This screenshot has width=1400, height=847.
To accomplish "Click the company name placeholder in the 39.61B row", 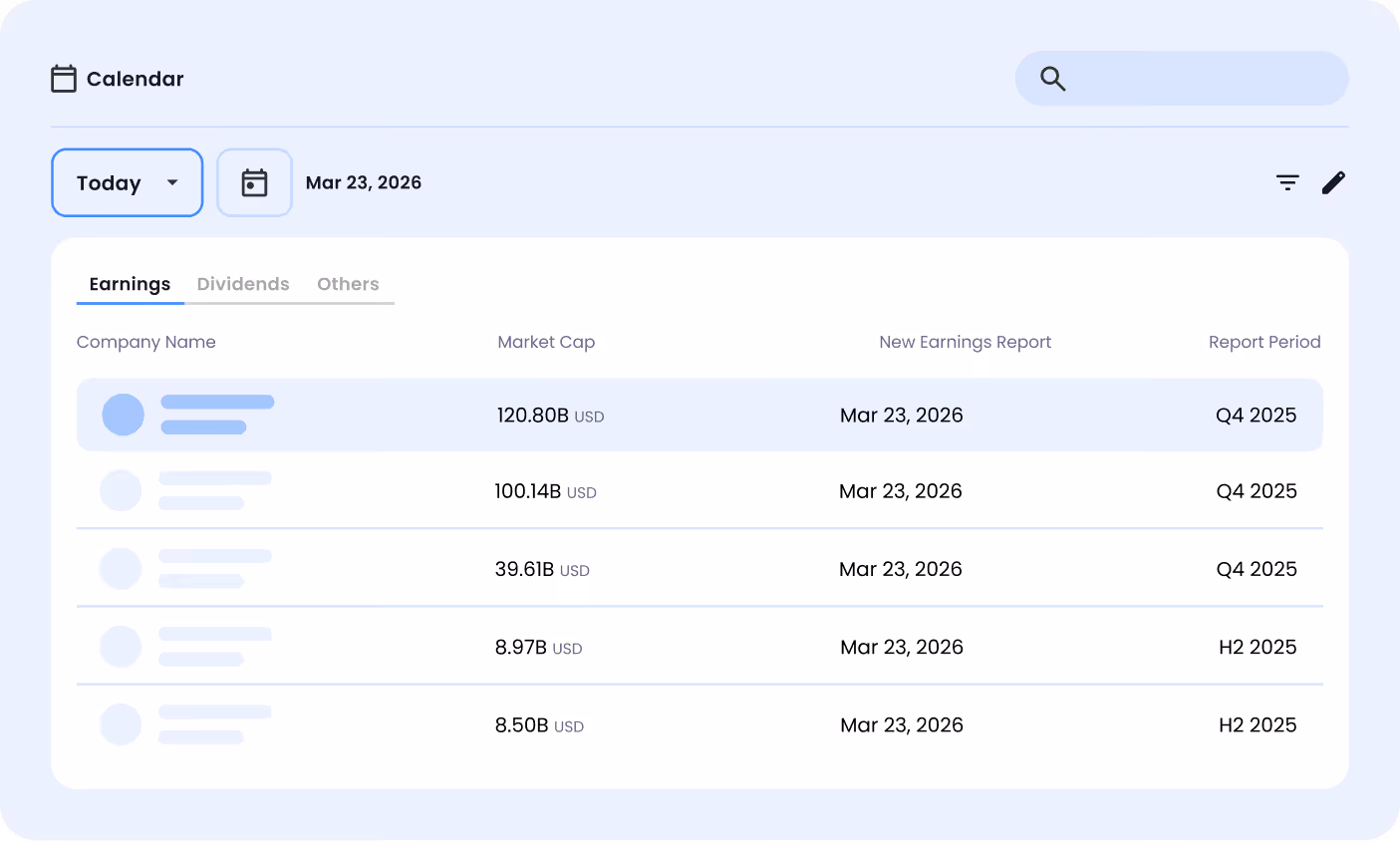I will pos(215,568).
